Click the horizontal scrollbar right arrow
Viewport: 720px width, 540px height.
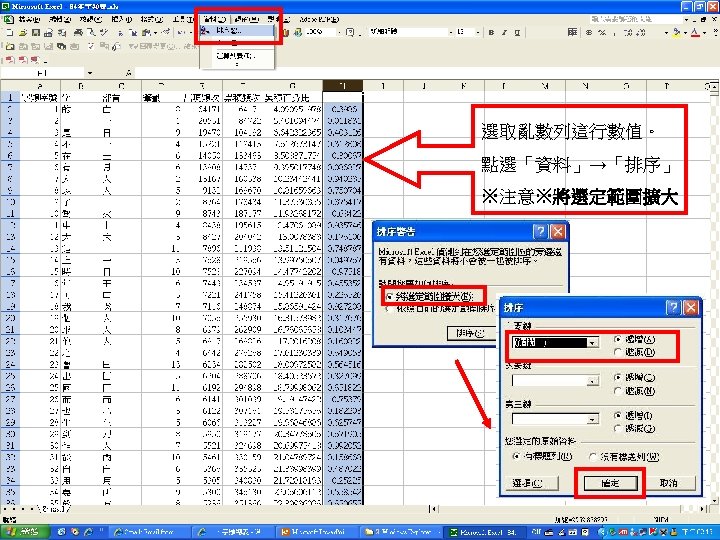click(x=704, y=509)
